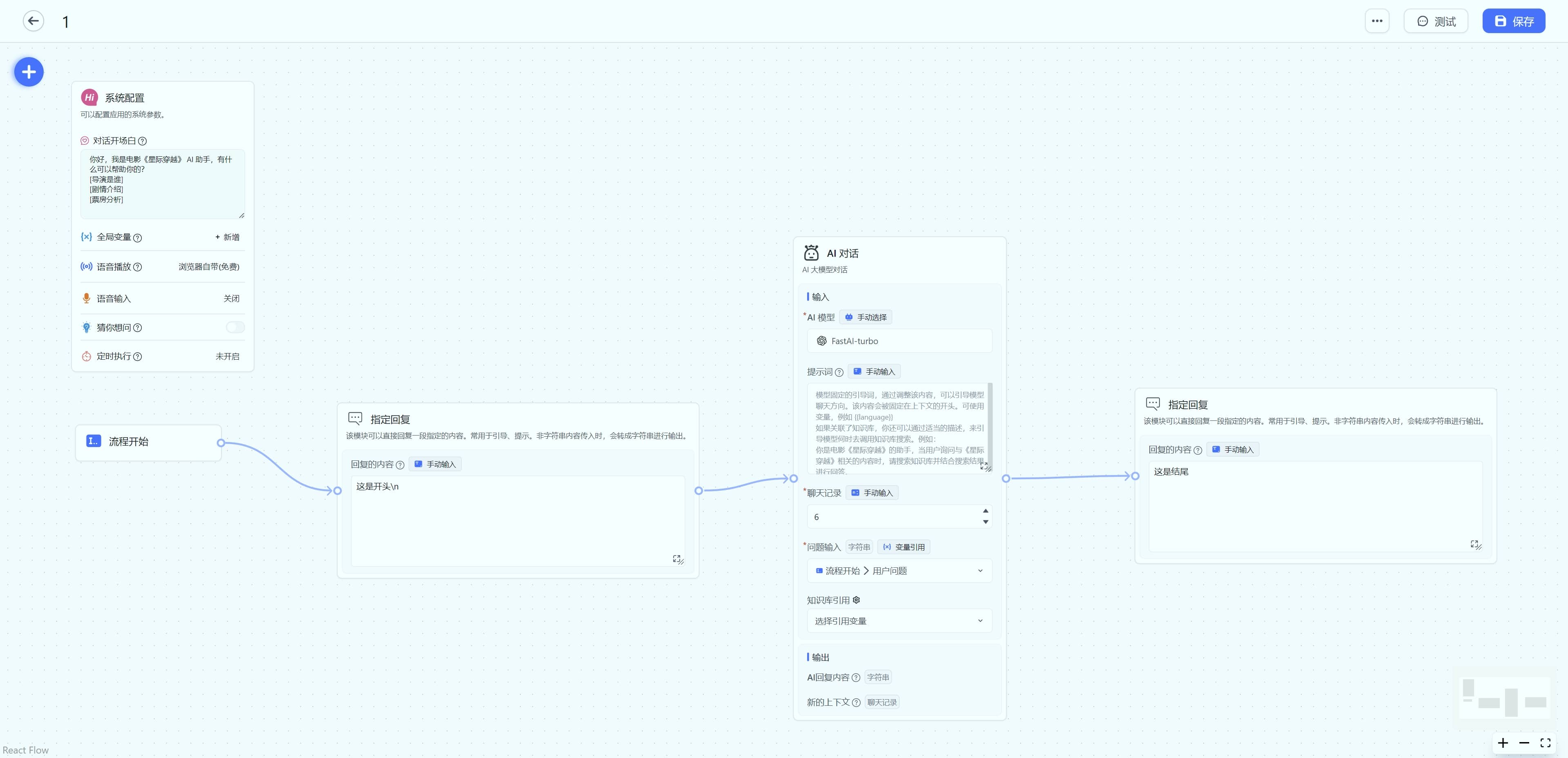
Task: Toggle the 猜你想问 switch
Action: [x=235, y=327]
